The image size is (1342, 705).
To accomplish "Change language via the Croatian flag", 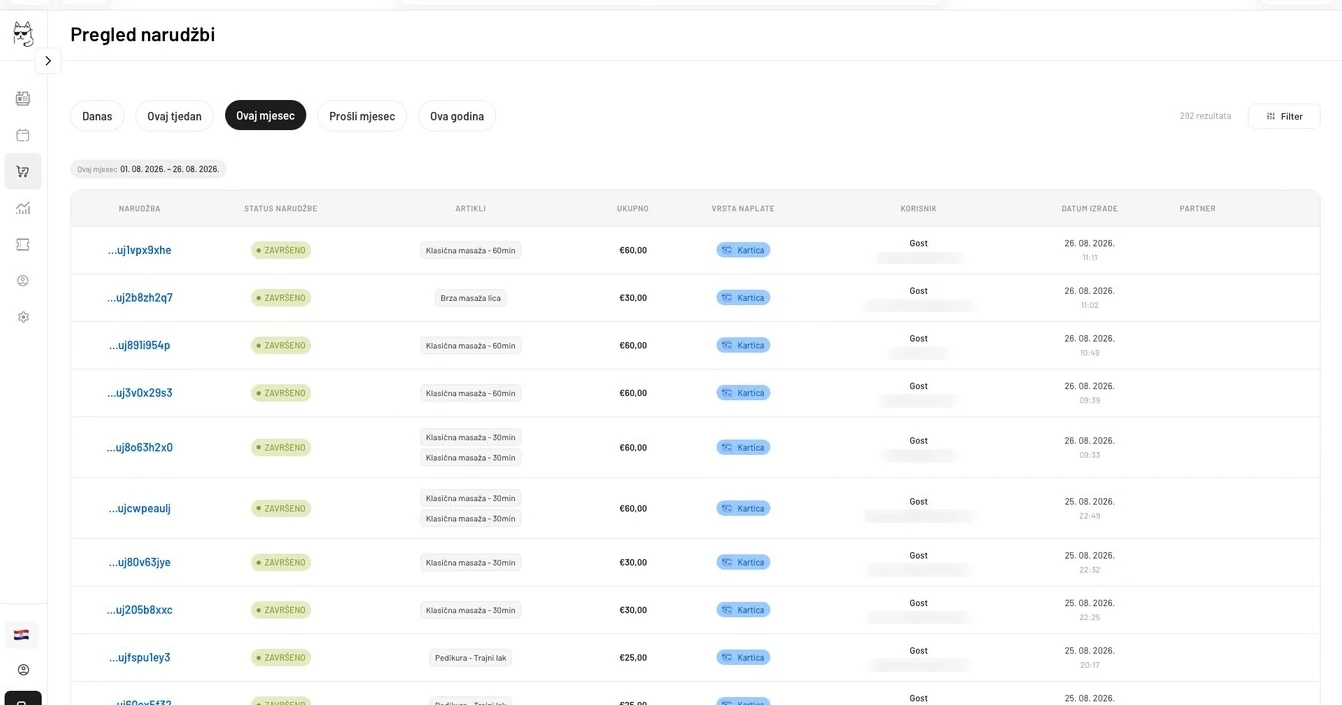I will tap(21, 635).
